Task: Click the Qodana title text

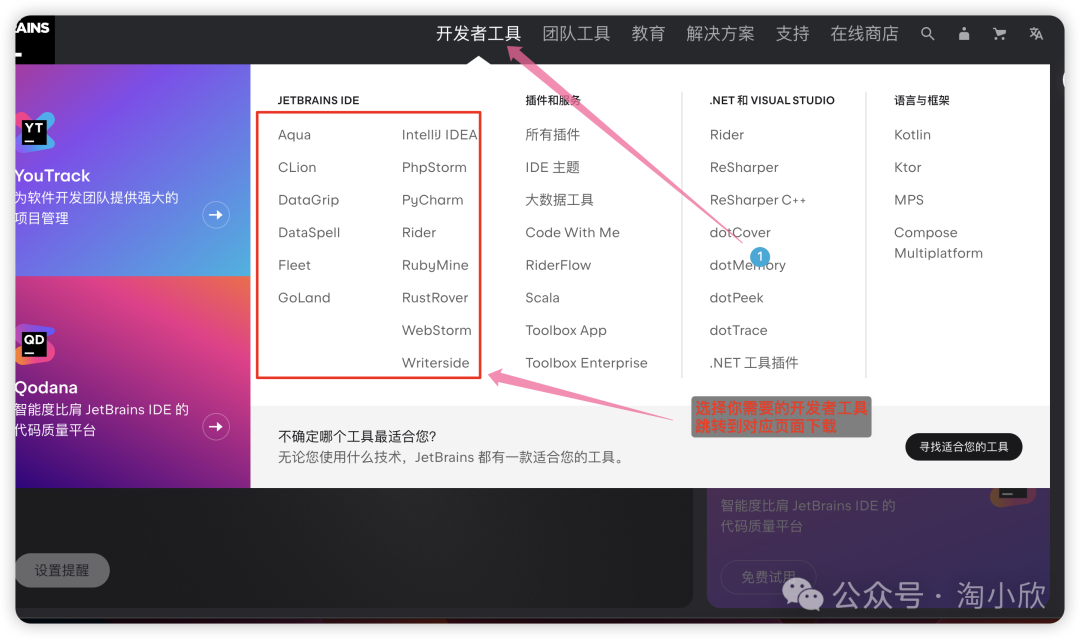Action: 46,388
